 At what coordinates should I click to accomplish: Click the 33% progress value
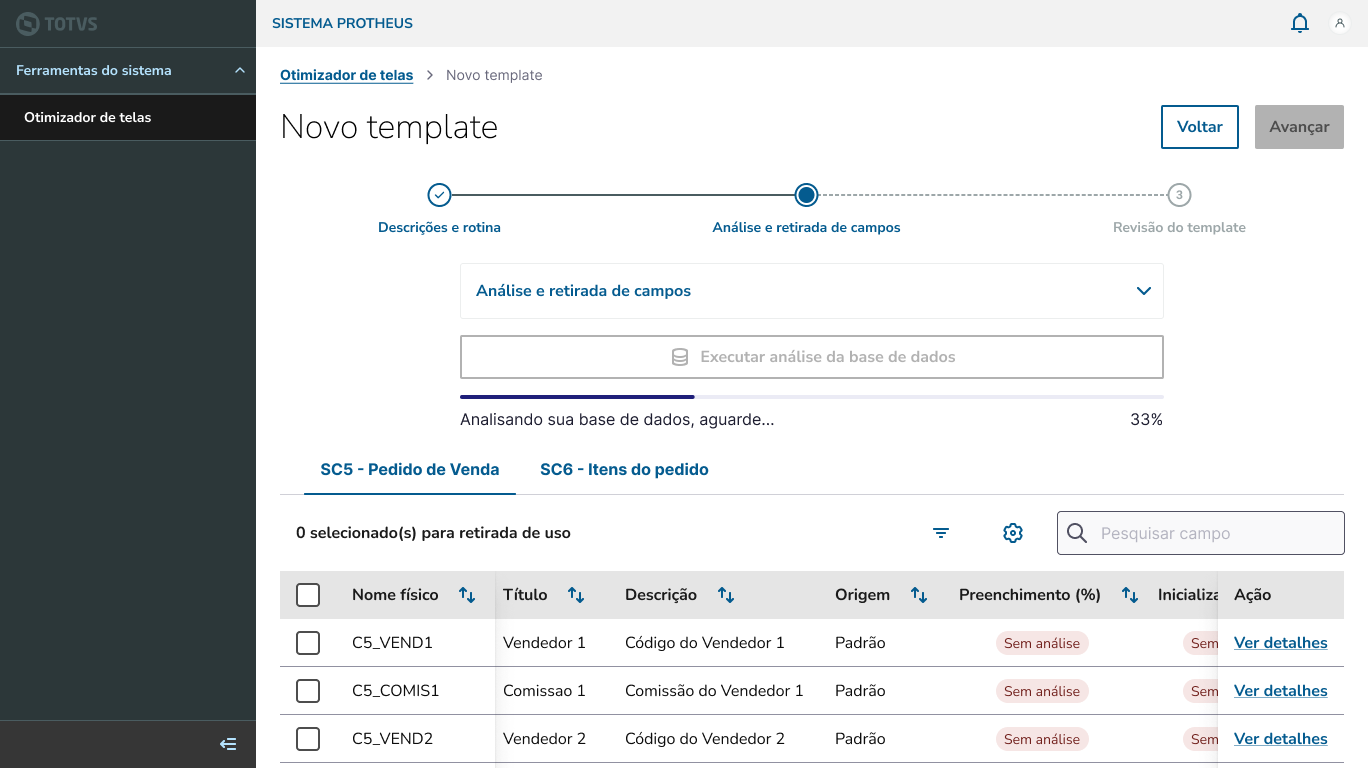coord(1146,420)
